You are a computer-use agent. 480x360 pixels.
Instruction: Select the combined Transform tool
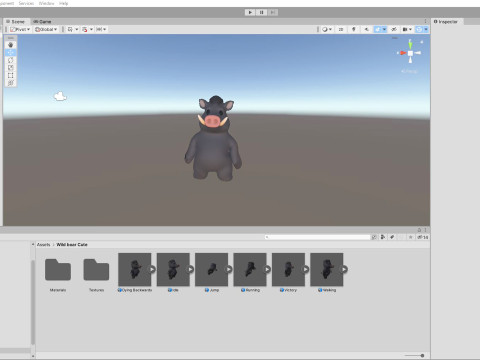coord(11,83)
